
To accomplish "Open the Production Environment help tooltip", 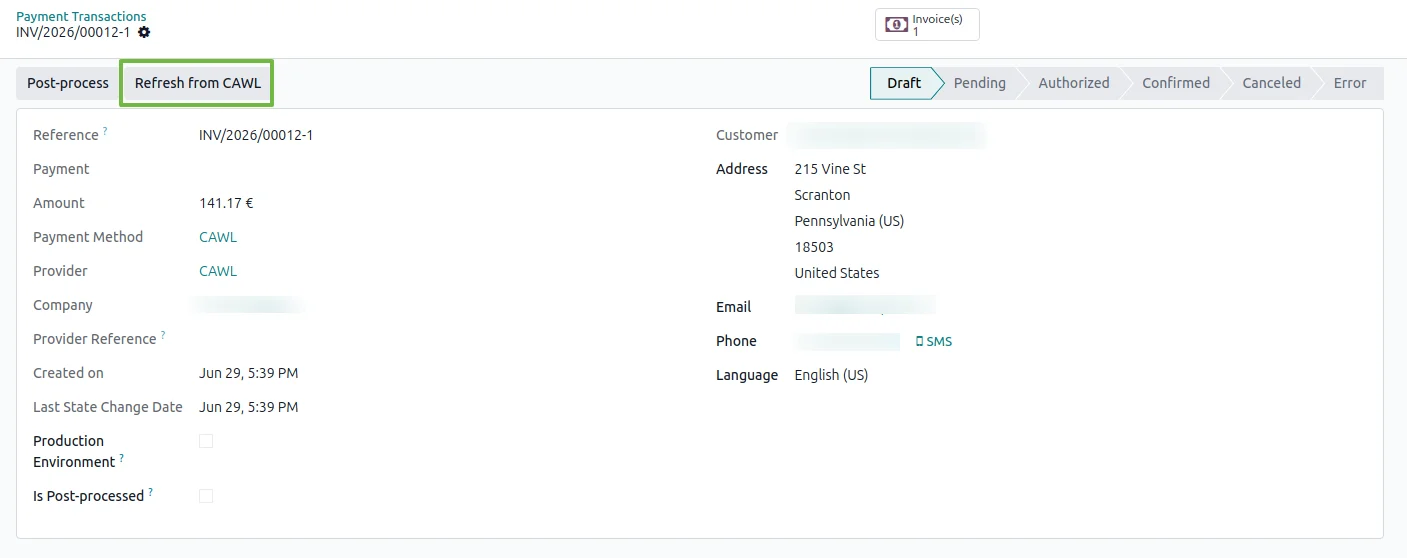I will (x=122, y=458).
